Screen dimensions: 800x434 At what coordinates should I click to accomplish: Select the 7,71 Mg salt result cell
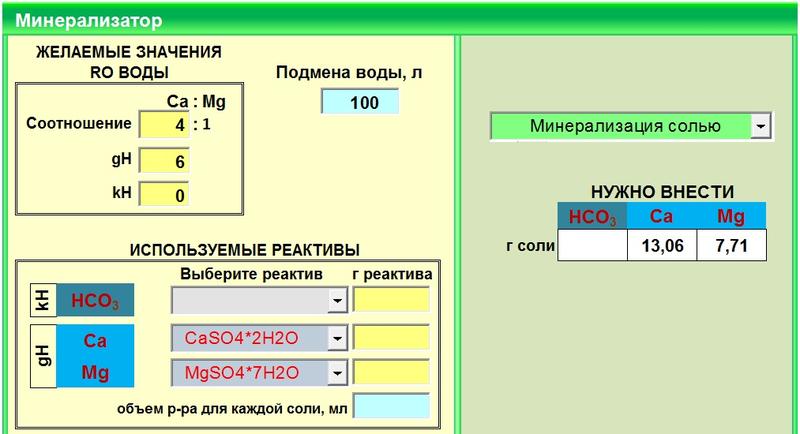click(x=732, y=246)
